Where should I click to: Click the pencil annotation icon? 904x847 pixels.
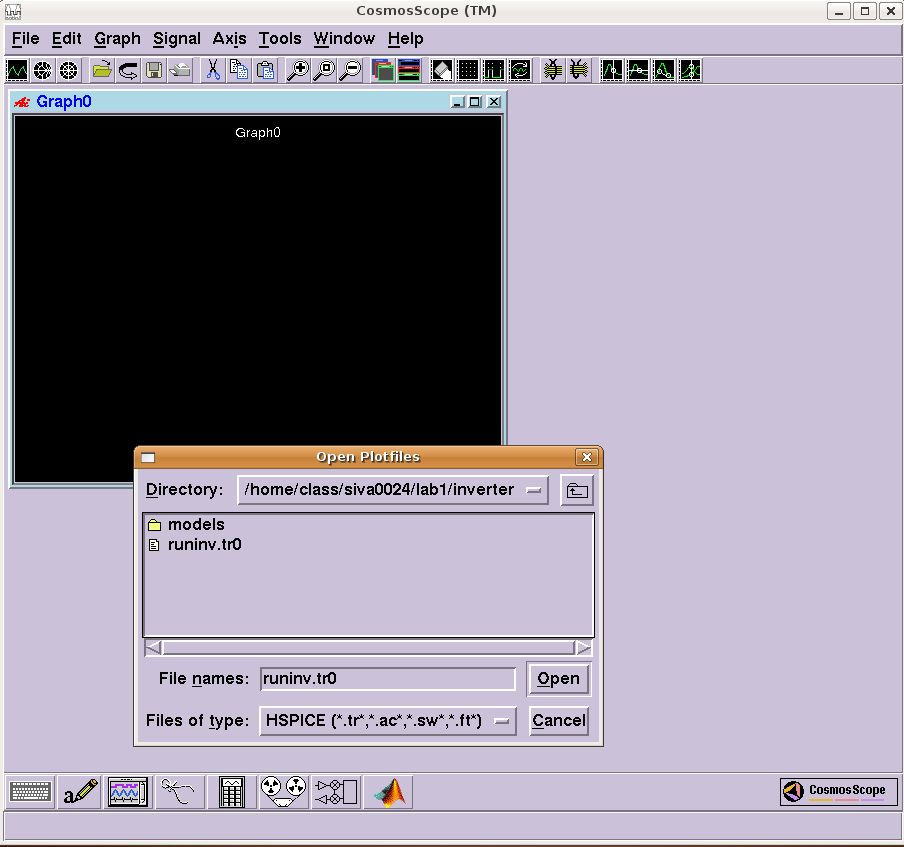[80, 793]
